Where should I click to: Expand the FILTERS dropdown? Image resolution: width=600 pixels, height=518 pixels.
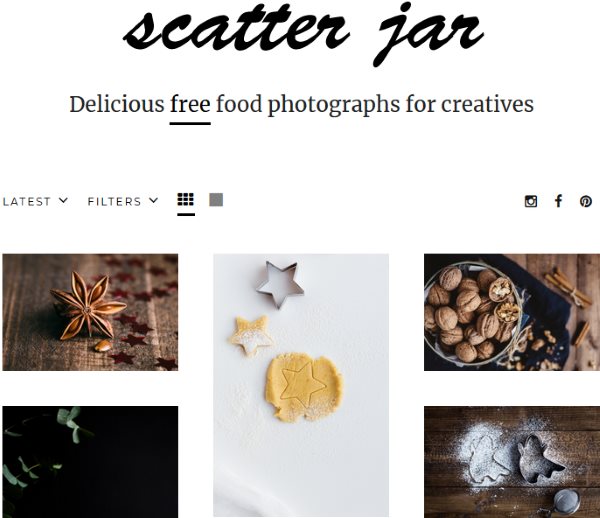pyautogui.click(x=123, y=201)
